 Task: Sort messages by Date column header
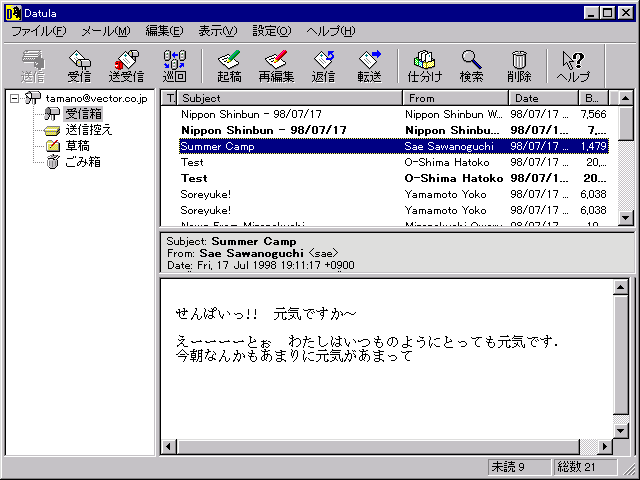[x=543, y=98]
